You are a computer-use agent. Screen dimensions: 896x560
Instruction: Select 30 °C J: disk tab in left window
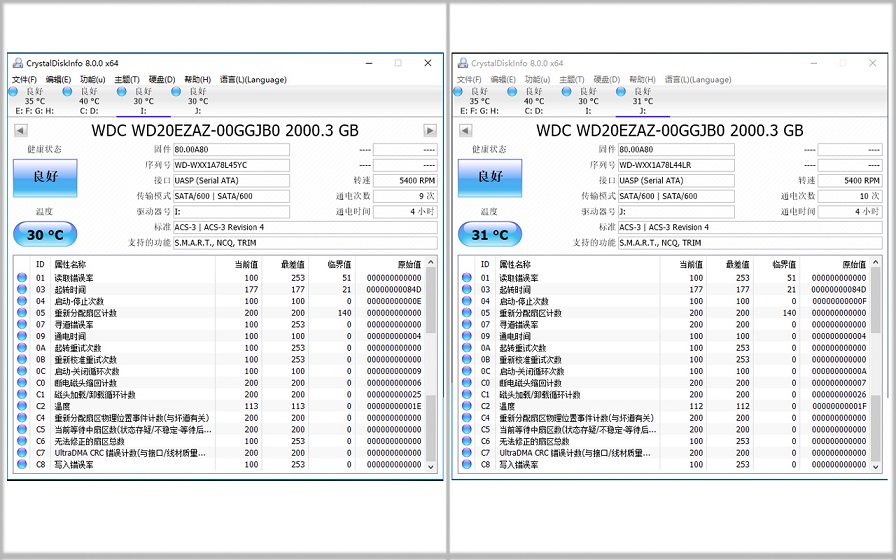click(x=198, y=101)
